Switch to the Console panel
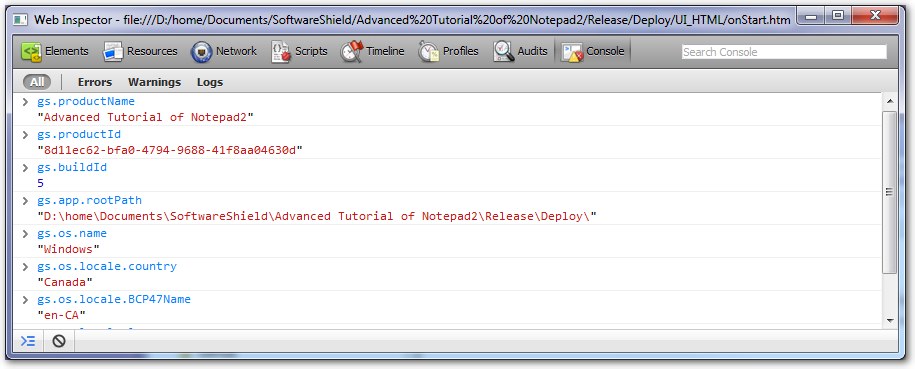 (593, 51)
